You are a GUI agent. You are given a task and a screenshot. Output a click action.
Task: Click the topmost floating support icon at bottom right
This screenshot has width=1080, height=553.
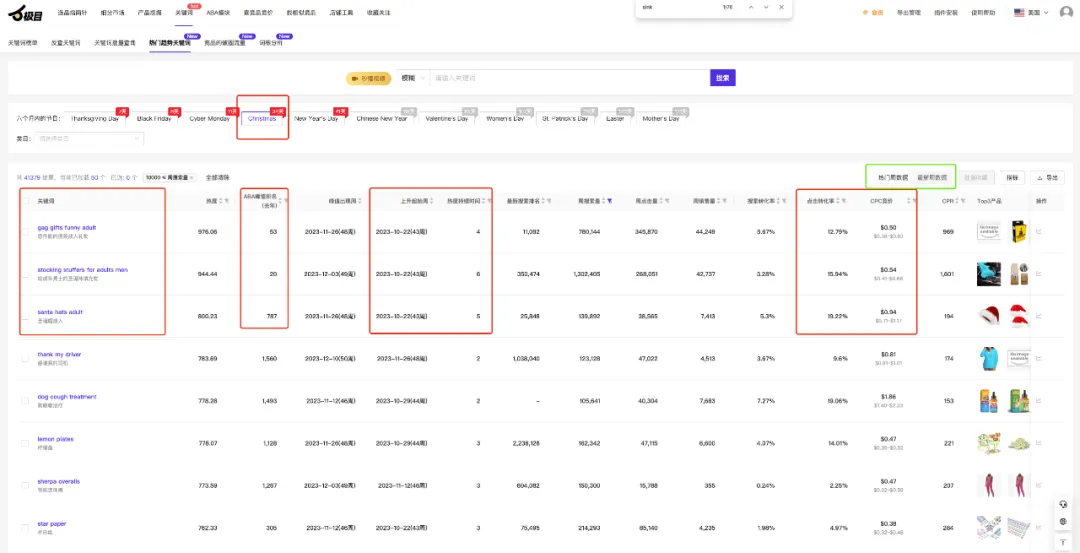[1063, 505]
